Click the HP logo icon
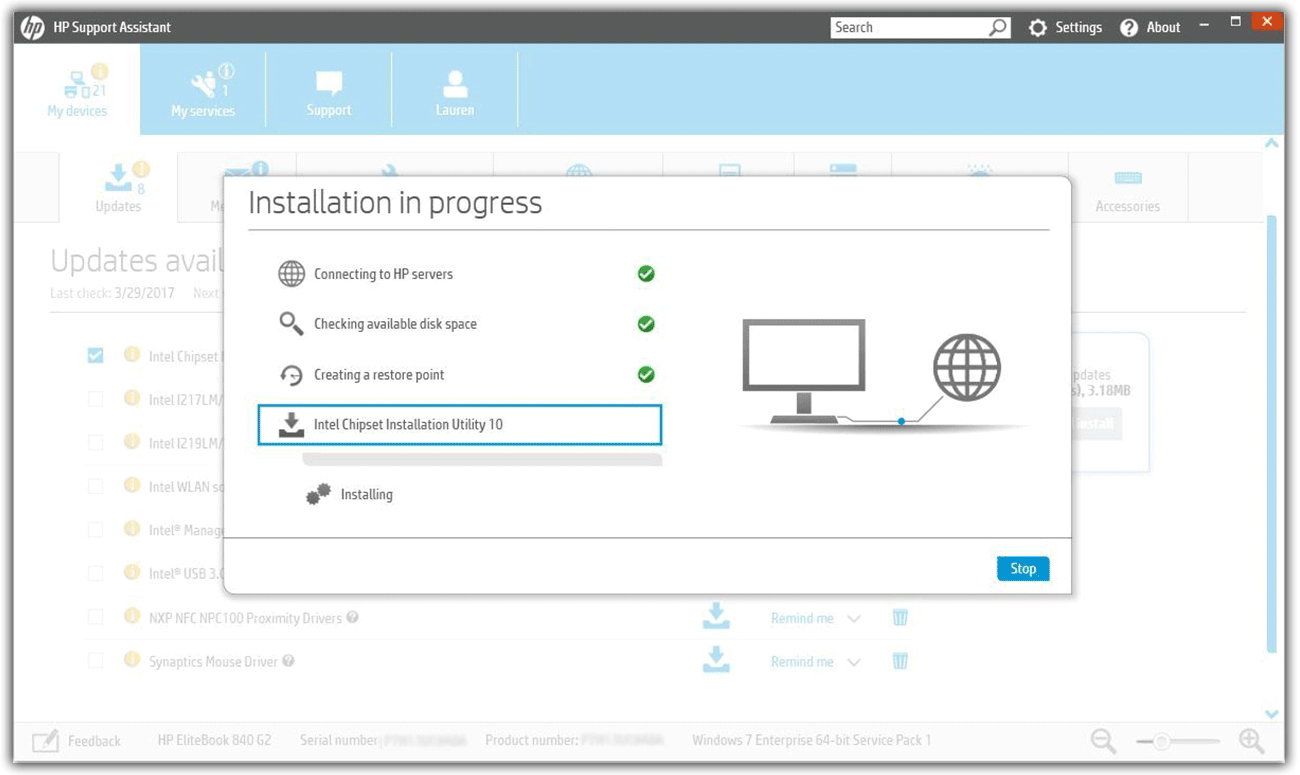 (x=33, y=27)
